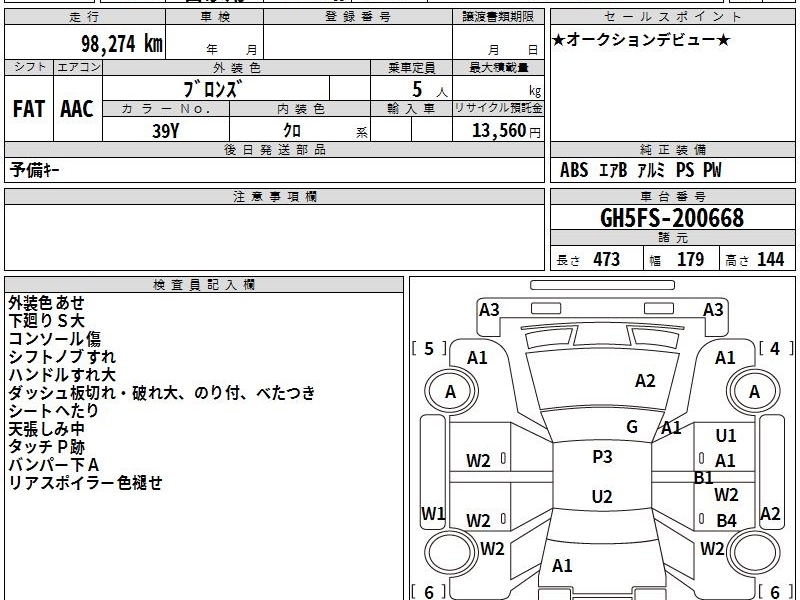Click the note シフトノブすれ
Image resolution: width=800 pixels, height=600 pixels.
click(x=62, y=357)
